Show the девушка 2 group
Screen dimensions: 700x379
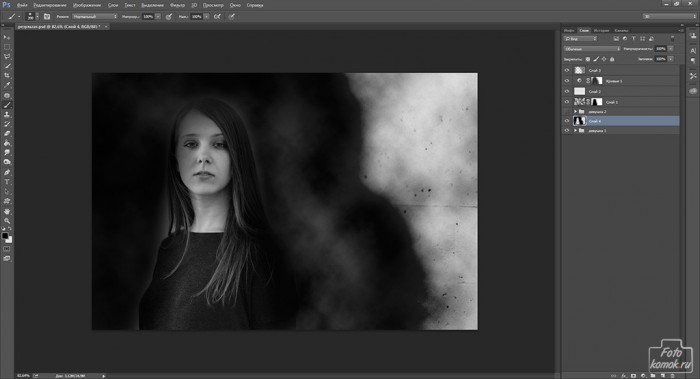click(567, 112)
